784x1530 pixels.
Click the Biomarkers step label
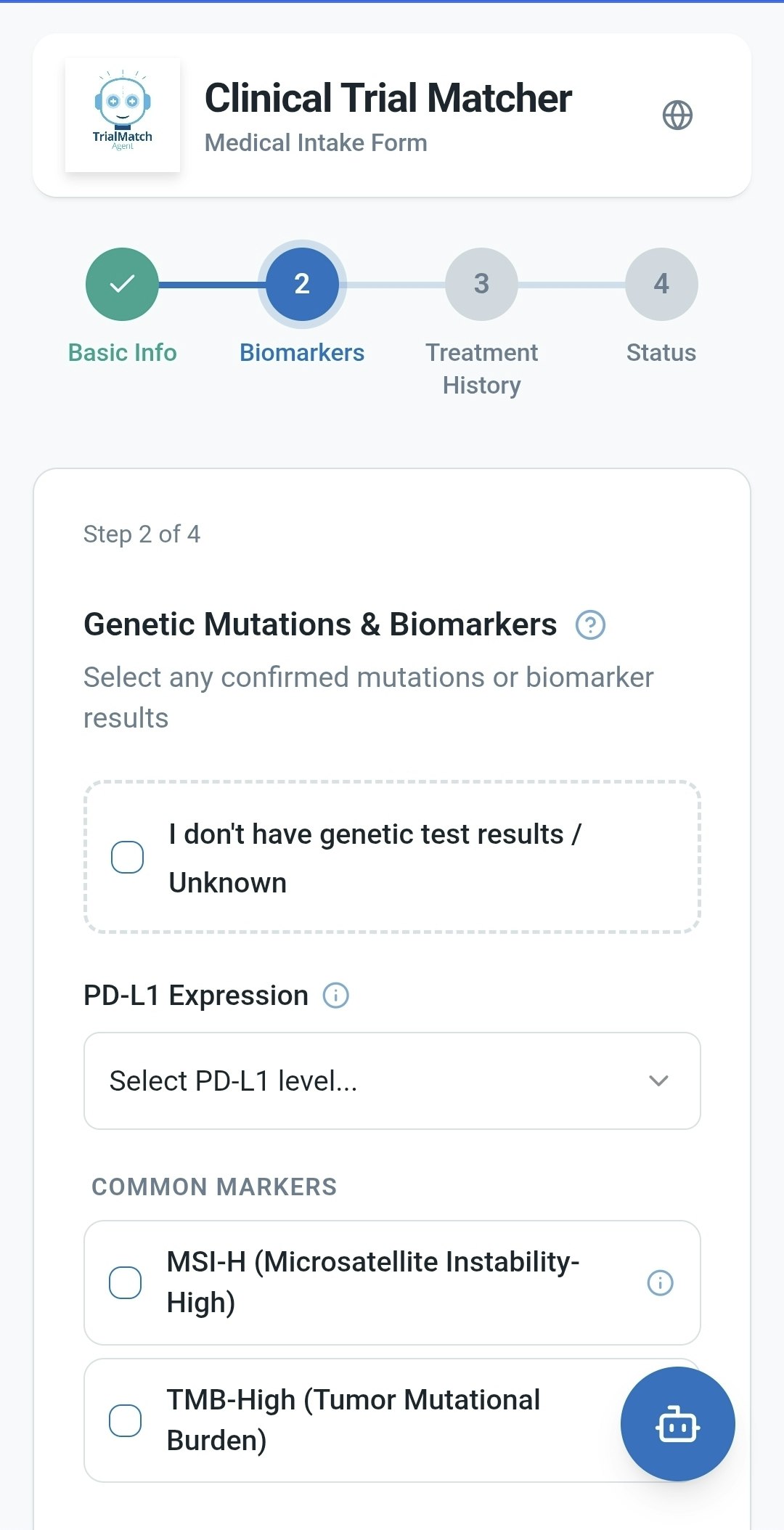pos(302,353)
